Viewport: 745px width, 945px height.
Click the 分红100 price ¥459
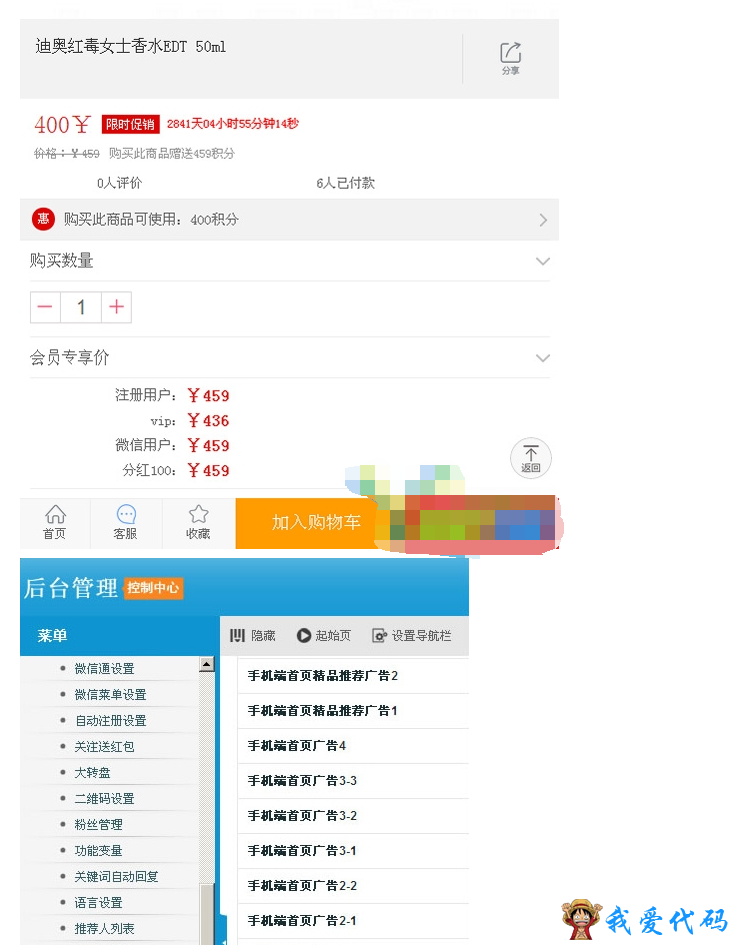[208, 470]
